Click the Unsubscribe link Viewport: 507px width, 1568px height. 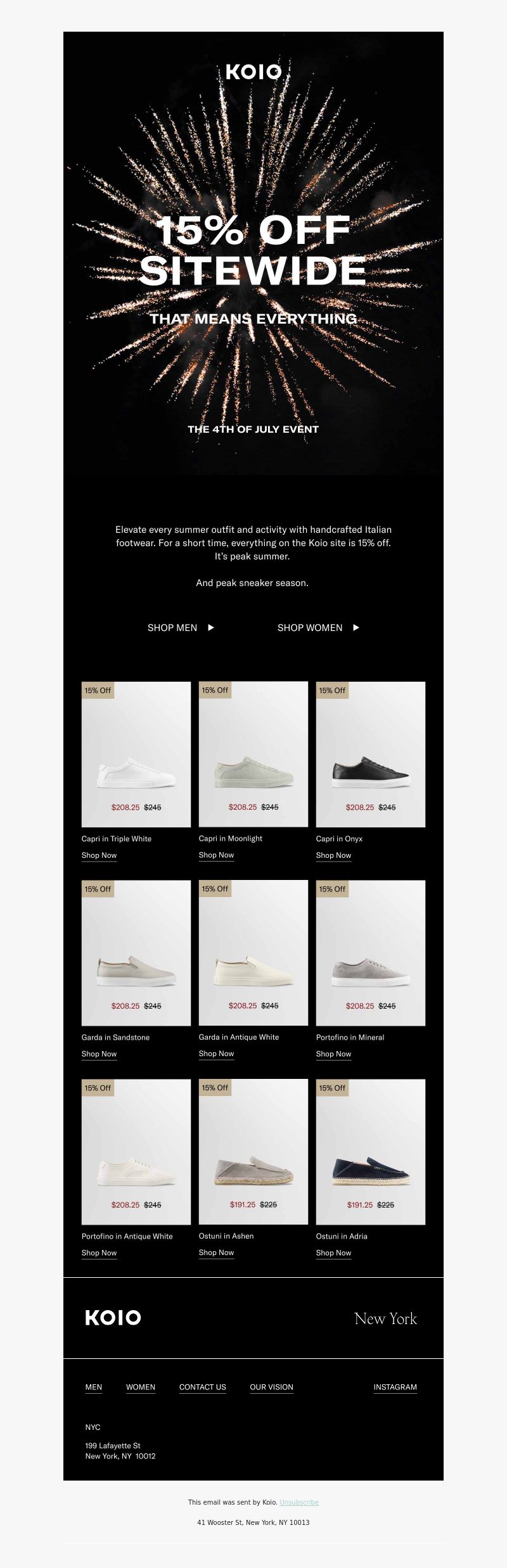(x=299, y=1502)
